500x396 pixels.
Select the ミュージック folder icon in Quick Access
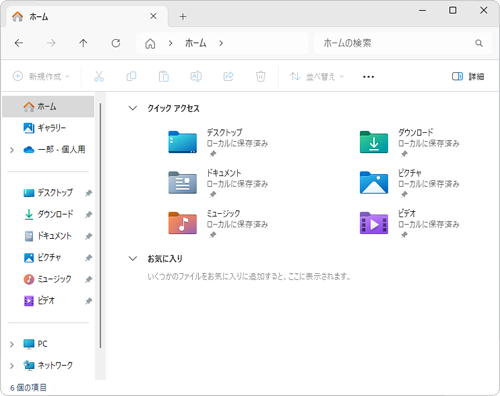click(x=182, y=223)
